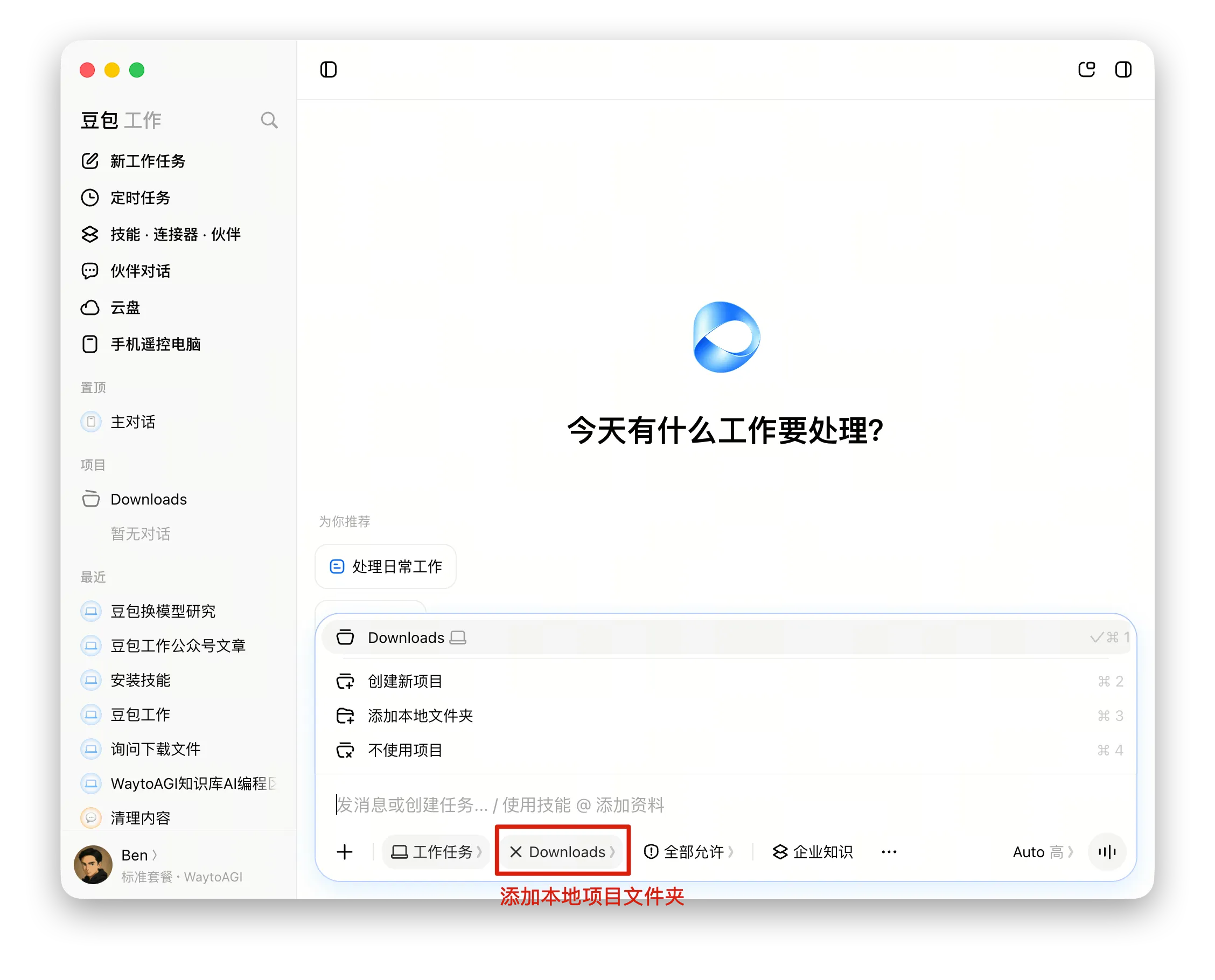Open search in the sidebar
Screen dimensions: 1215x980
pyautogui.click(x=269, y=120)
